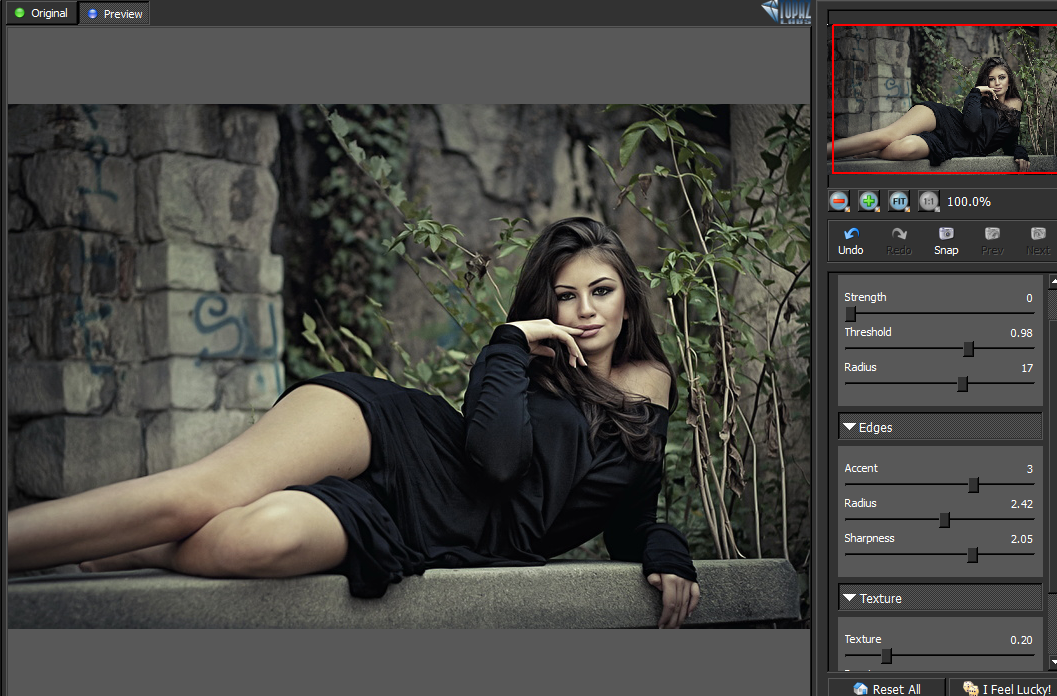Click the Prev snapshot icon
1057x696 pixels.
(992, 240)
